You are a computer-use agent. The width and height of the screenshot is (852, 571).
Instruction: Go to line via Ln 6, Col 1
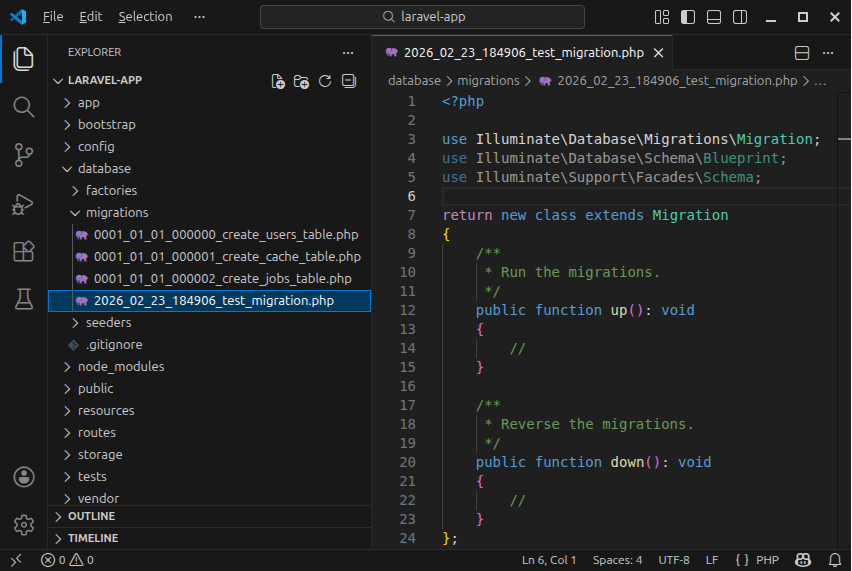(x=549, y=560)
